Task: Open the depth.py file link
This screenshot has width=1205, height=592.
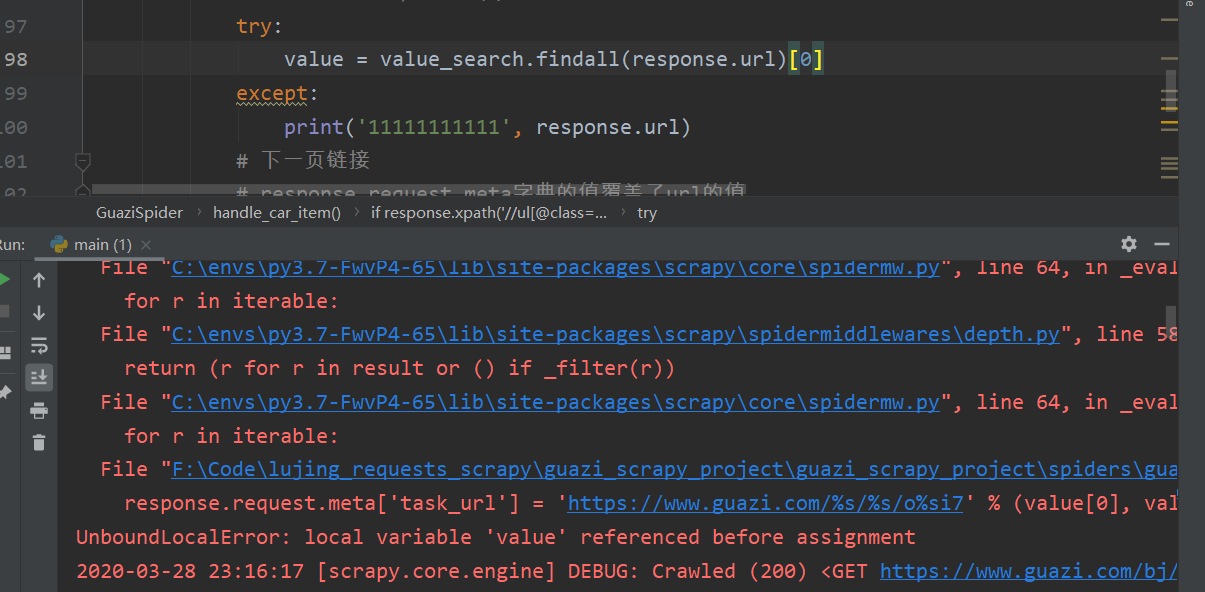Action: coord(615,334)
